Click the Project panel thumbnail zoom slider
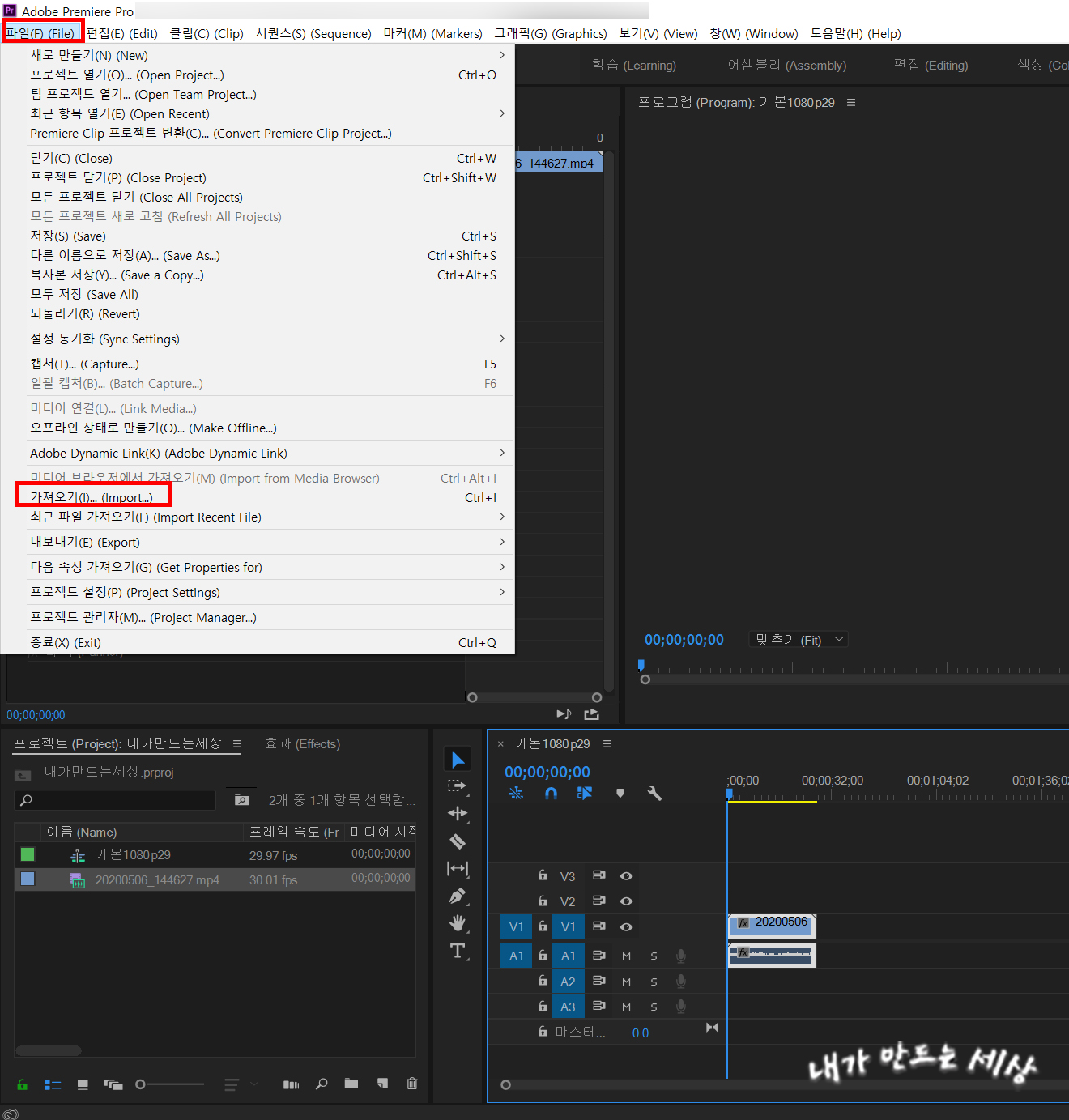The height and width of the screenshot is (1120, 1069). click(169, 1084)
